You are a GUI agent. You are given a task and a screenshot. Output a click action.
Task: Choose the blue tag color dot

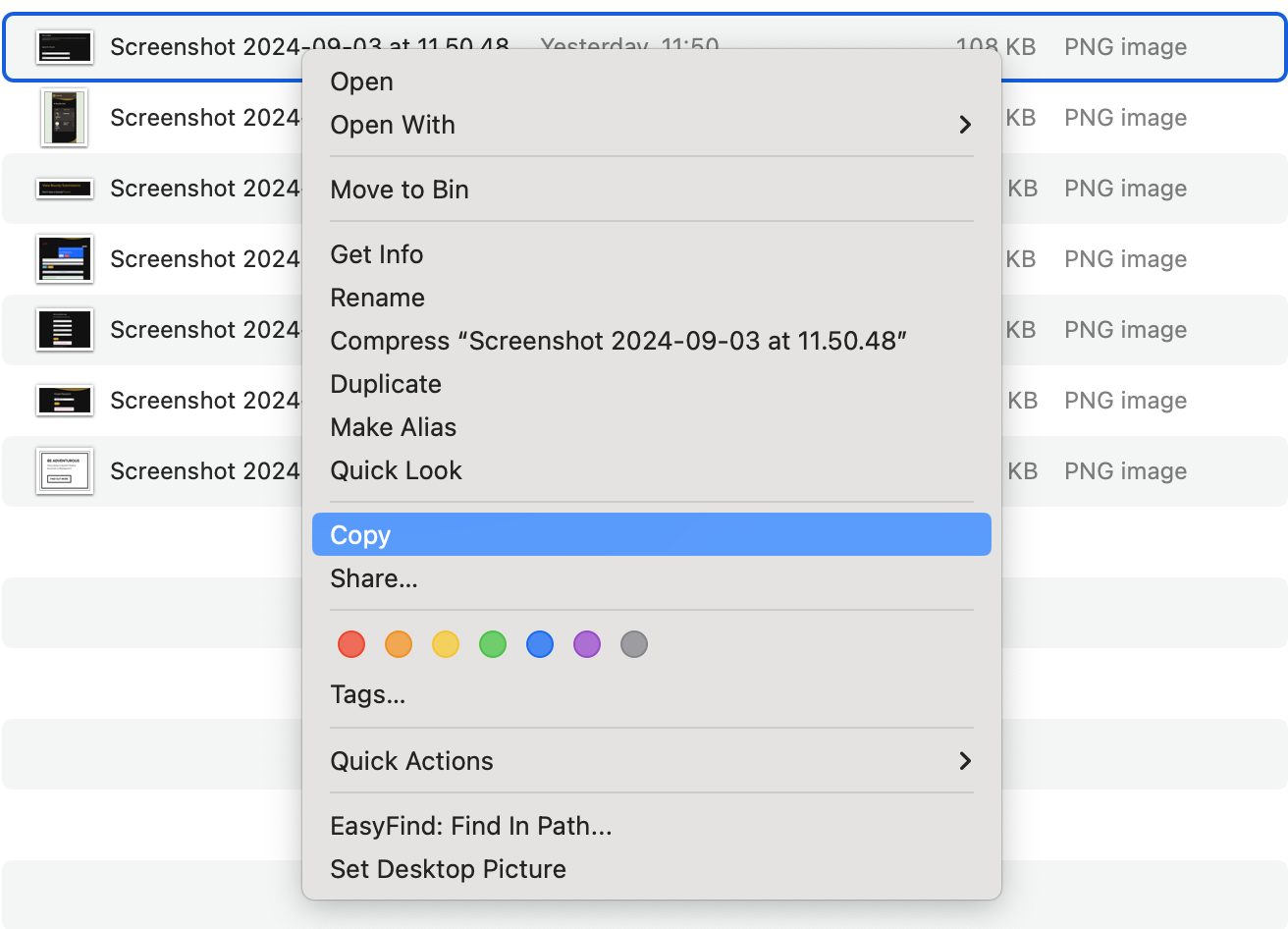(540, 644)
